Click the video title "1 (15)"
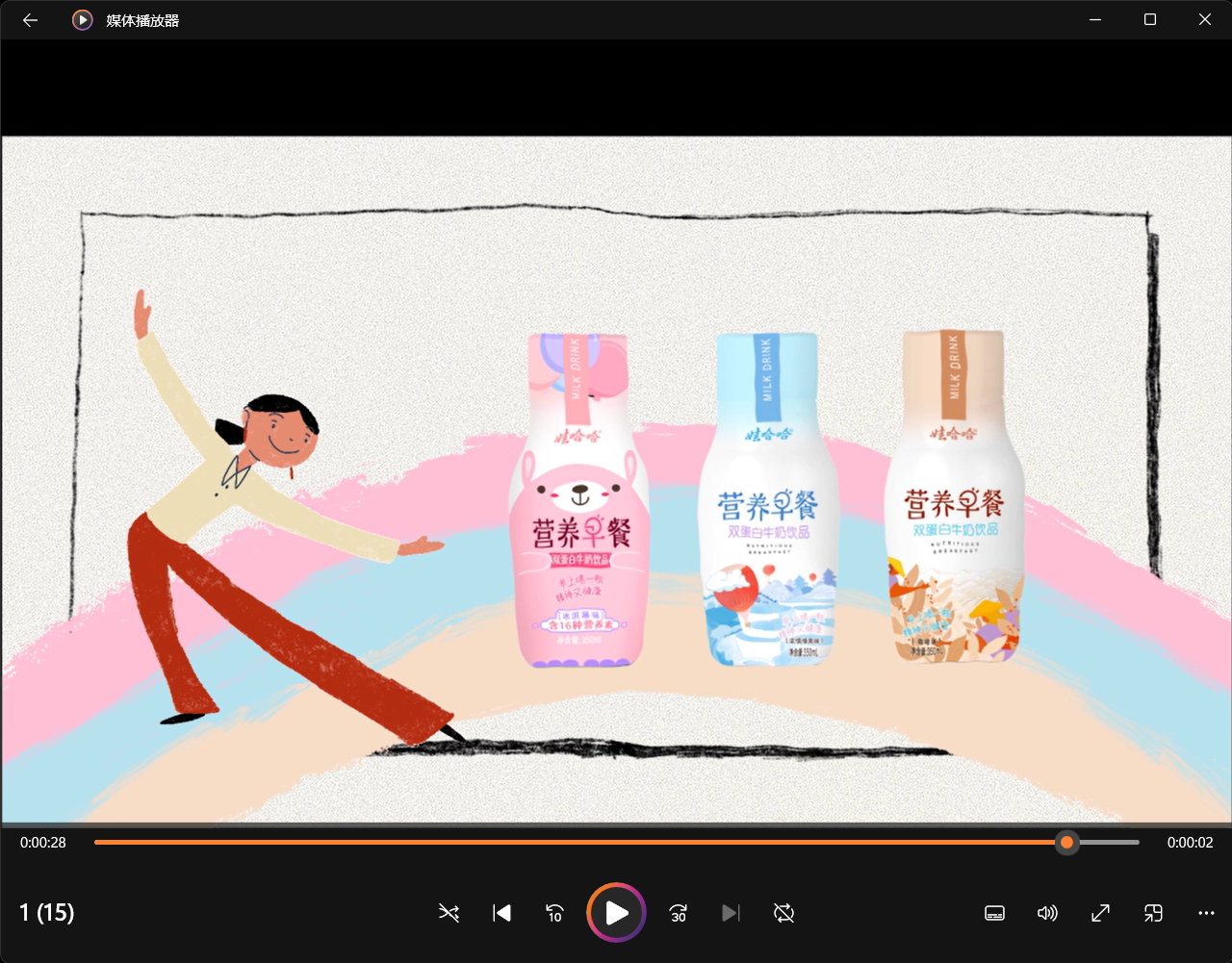The height and width of the screenshot is (963, 1232). click(47, 912)
